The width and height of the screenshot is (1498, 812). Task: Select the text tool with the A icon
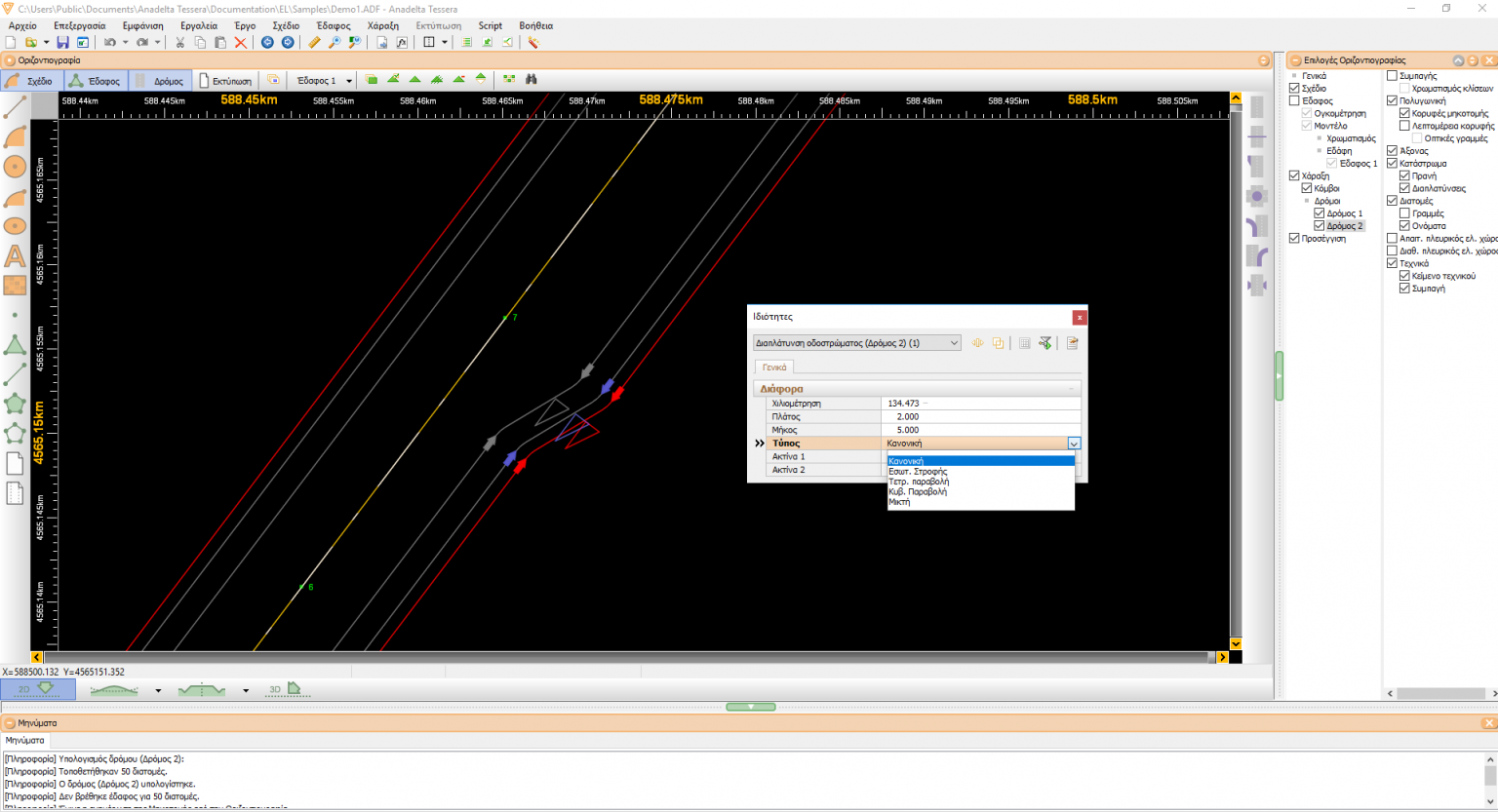(15, 255)
